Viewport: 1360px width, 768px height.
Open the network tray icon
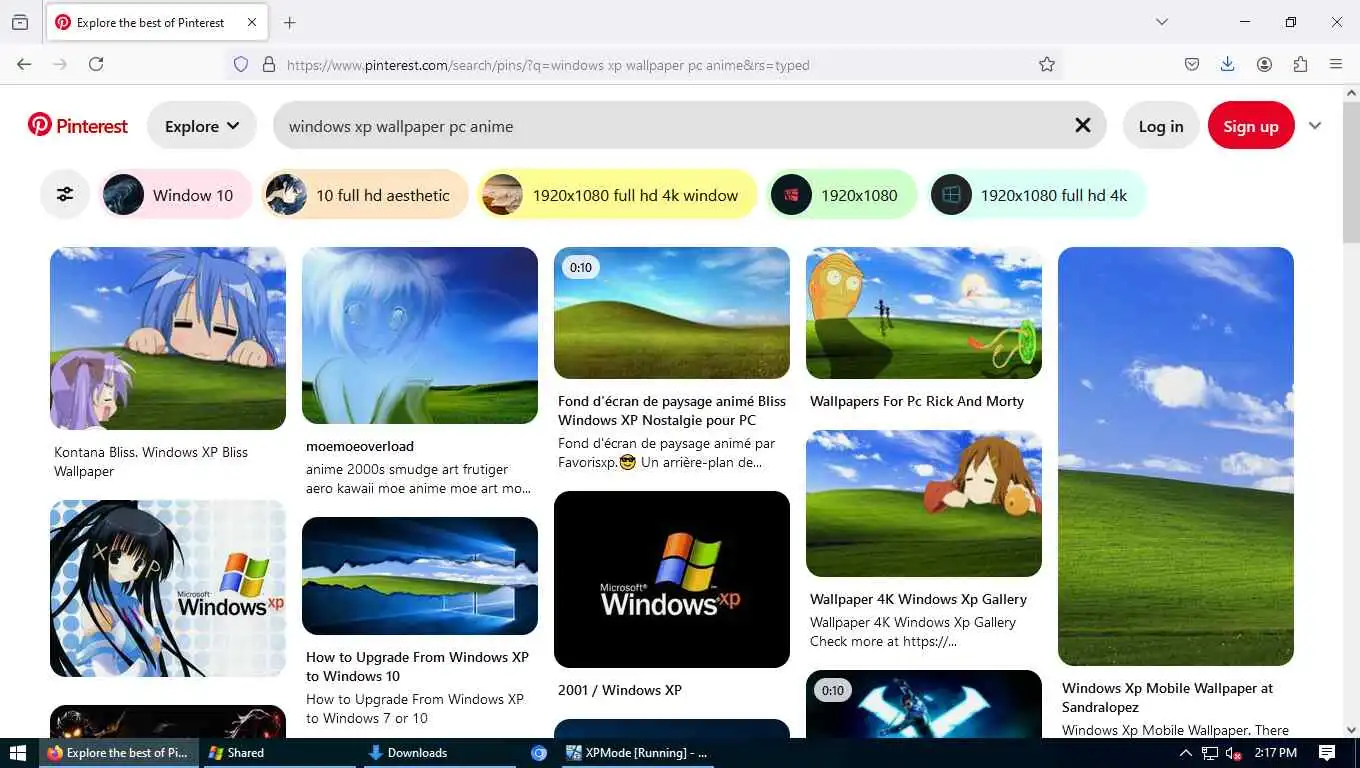[1210, 753]
